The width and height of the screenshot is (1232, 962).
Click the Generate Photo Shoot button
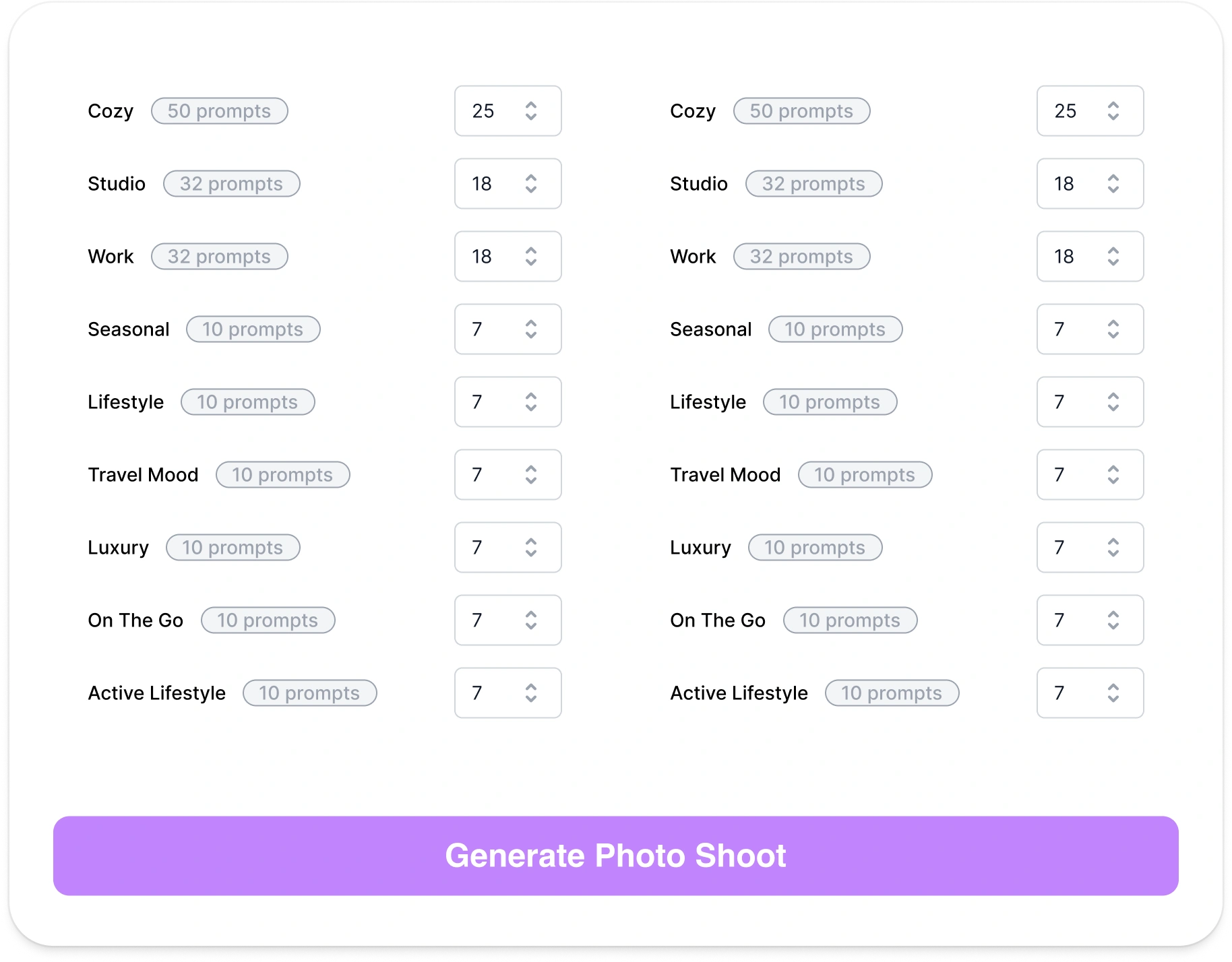click(x=616, y=856)
